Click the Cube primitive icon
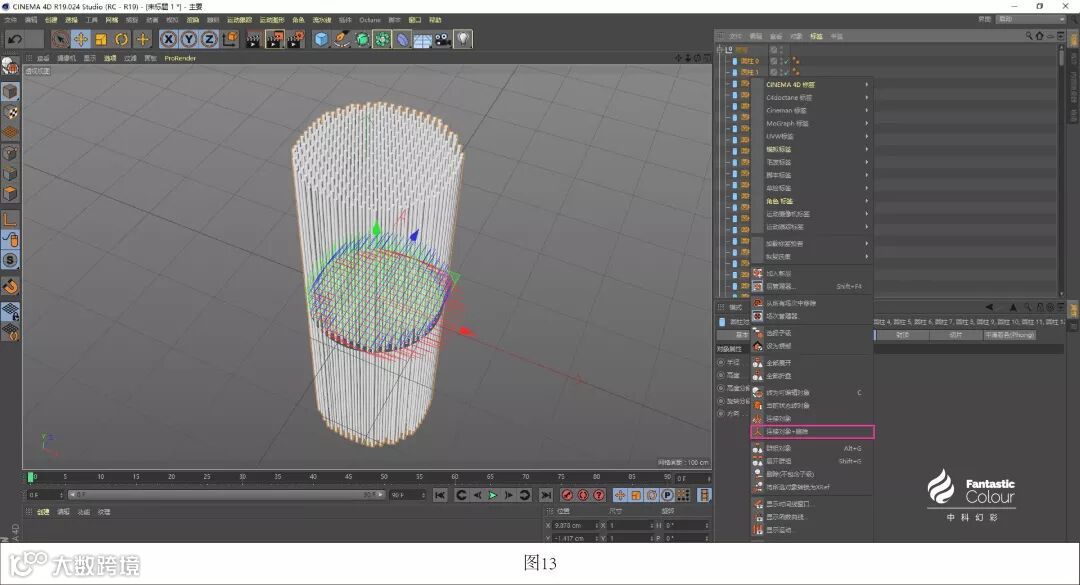1080x585 pixels. [321, 39]
